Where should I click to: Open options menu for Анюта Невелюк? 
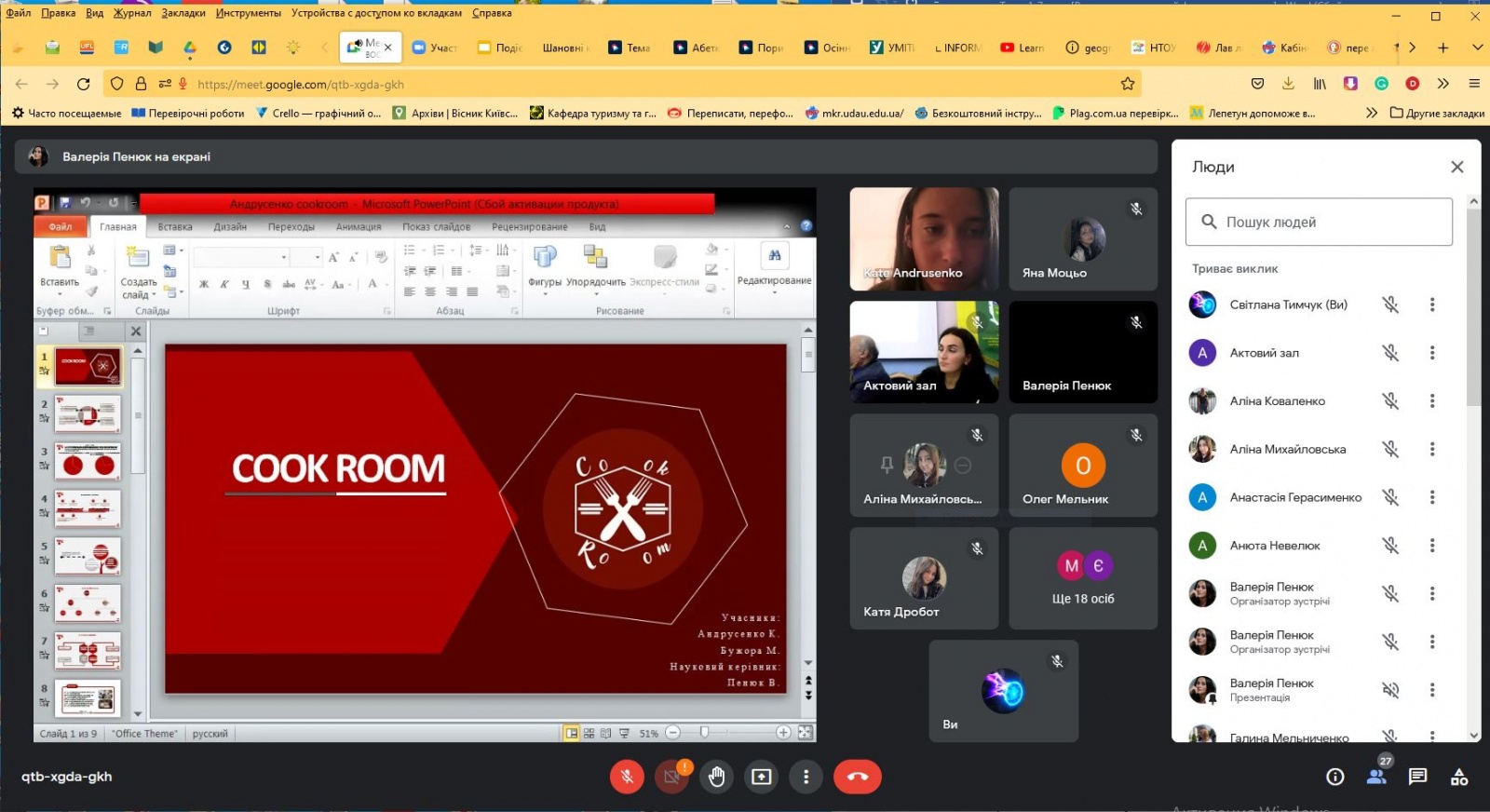click(x=1432, y=546)
